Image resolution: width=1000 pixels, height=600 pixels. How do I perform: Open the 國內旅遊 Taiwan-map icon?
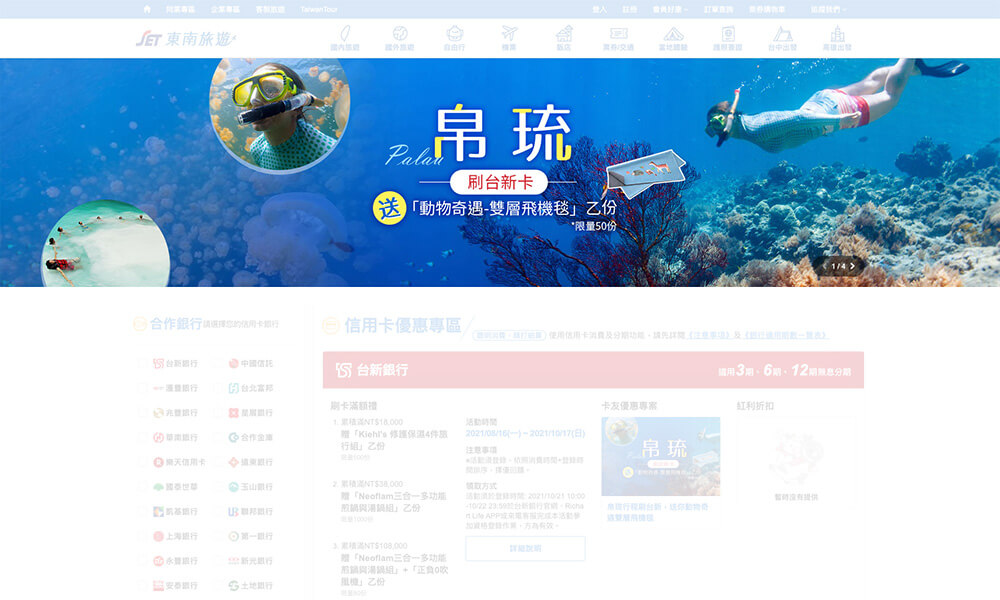tap(344, 38)
